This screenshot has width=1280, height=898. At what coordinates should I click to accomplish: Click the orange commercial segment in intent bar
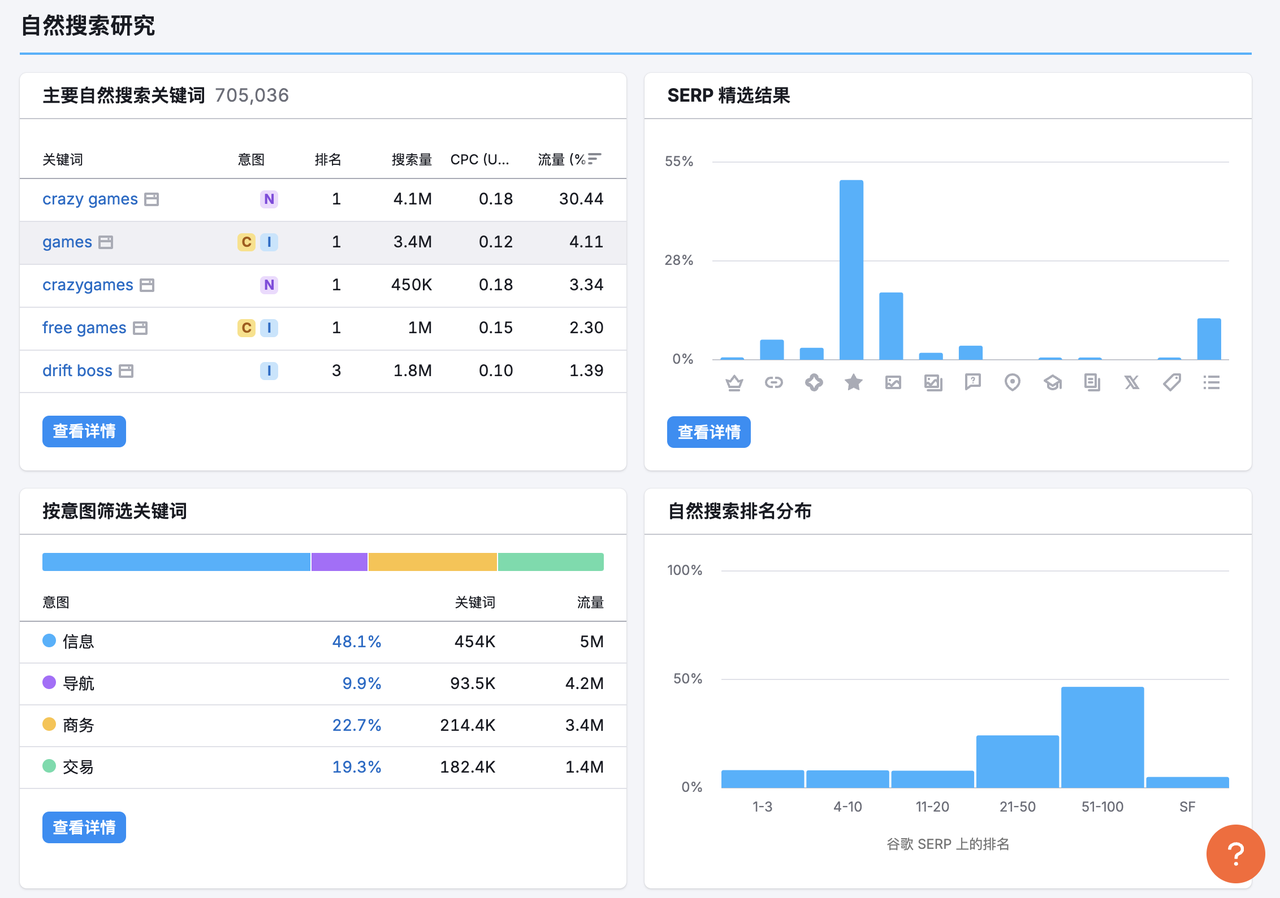pyautogui.click(x=432, y=562)
